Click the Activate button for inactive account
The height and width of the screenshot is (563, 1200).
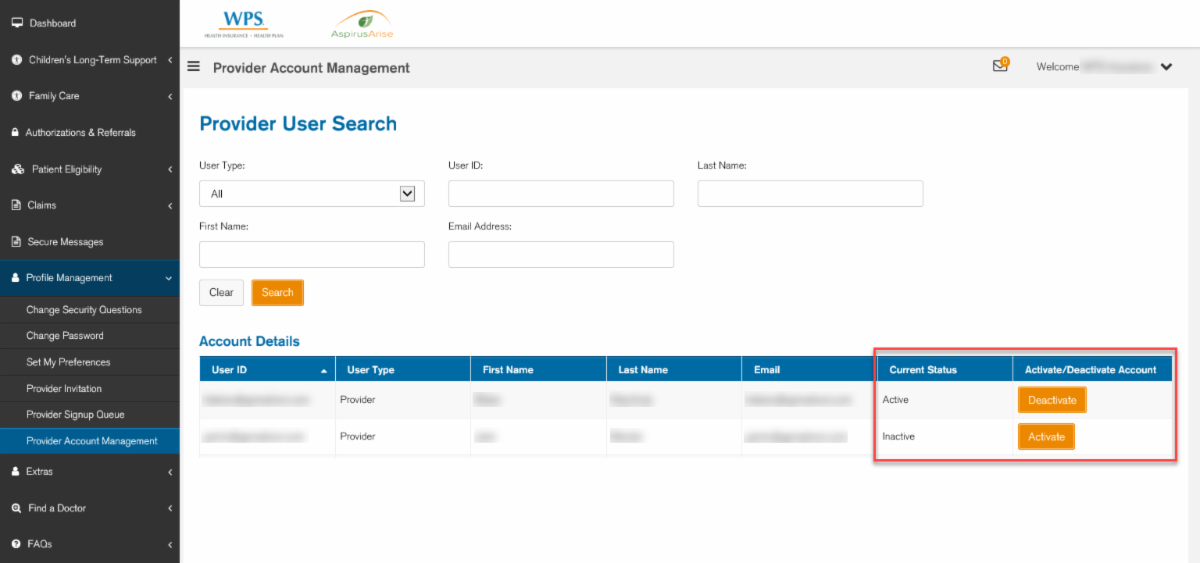[x=1046, y=437]
